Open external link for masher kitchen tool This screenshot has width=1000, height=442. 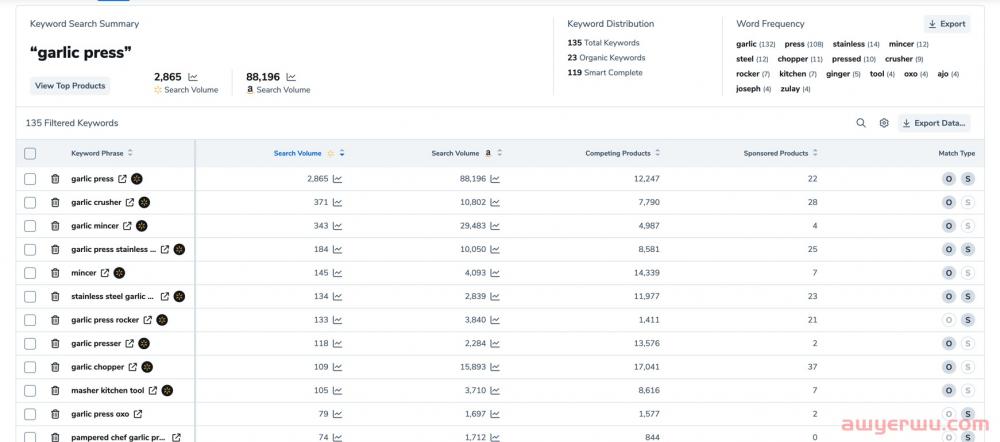click(152, 390)
